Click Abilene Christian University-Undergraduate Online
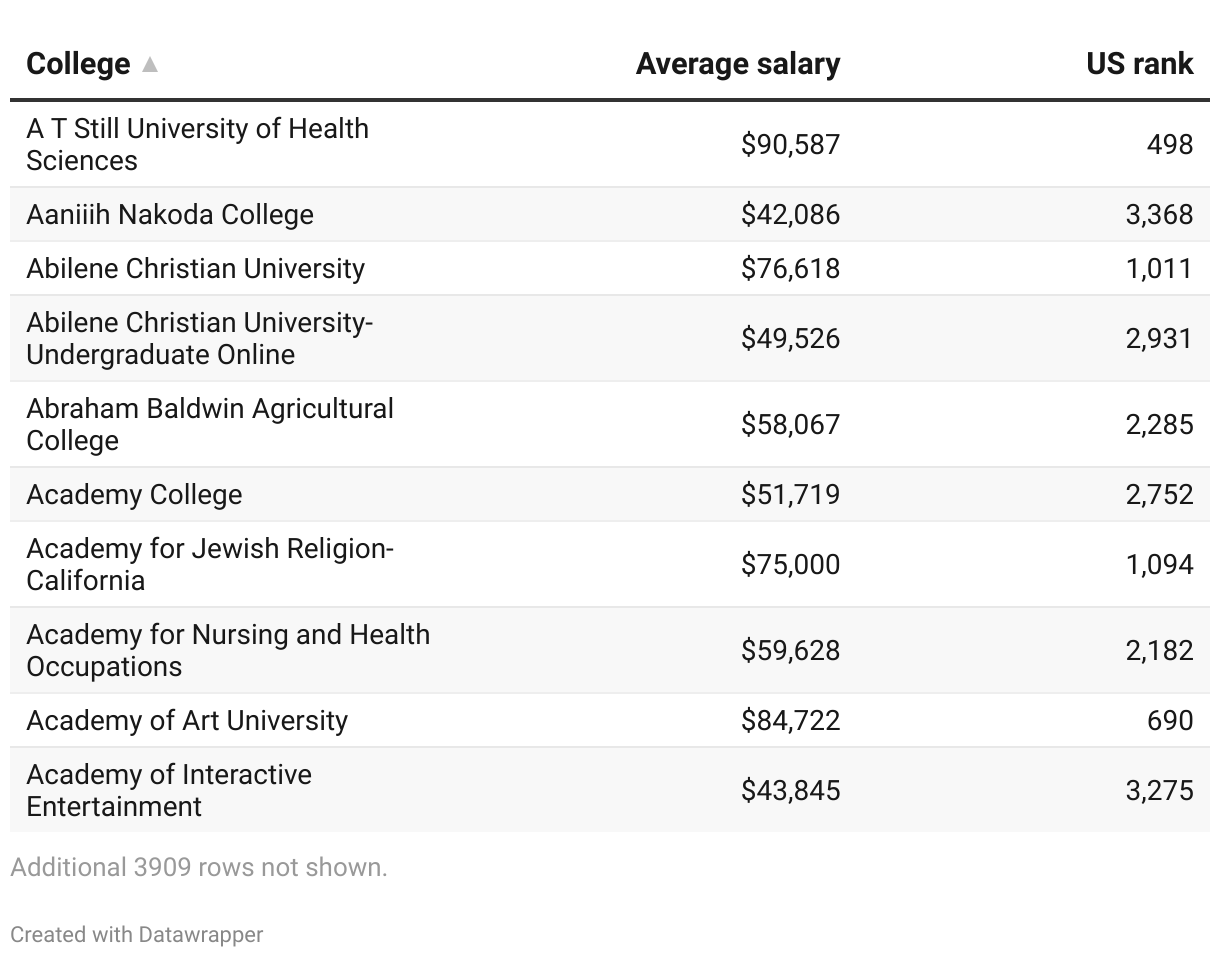The image size is (1220, 958). point(199,338)
